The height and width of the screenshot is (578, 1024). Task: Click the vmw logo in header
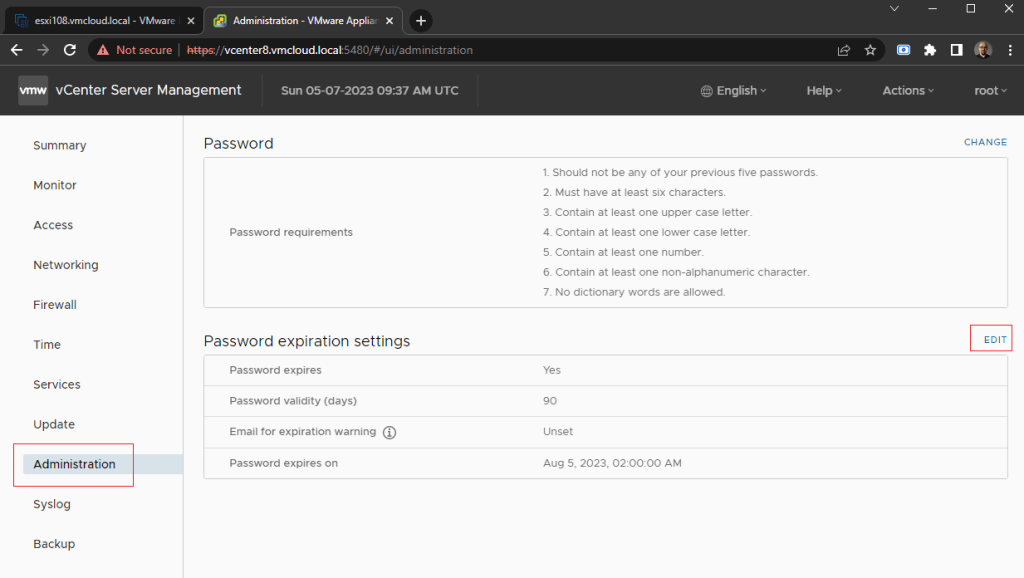coord(33,90)
